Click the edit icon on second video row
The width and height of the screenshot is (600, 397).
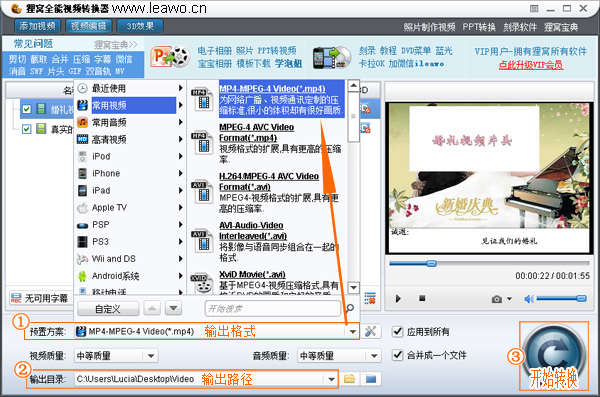[x=365, y=128]
